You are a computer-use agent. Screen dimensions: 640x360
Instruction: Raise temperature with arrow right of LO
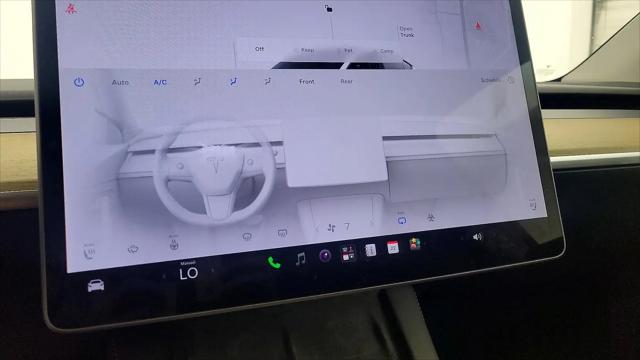pyautogui.click(x=212, y=270)
